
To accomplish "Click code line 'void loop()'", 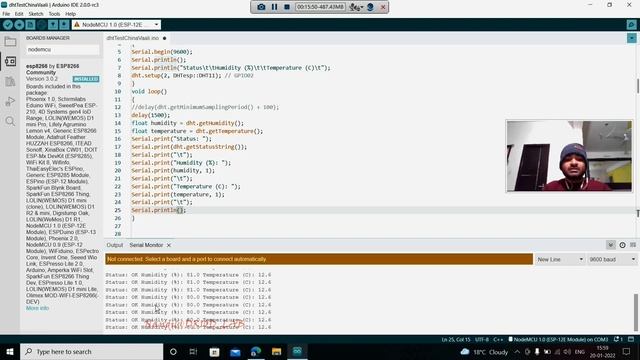I will tap(149, 91).
